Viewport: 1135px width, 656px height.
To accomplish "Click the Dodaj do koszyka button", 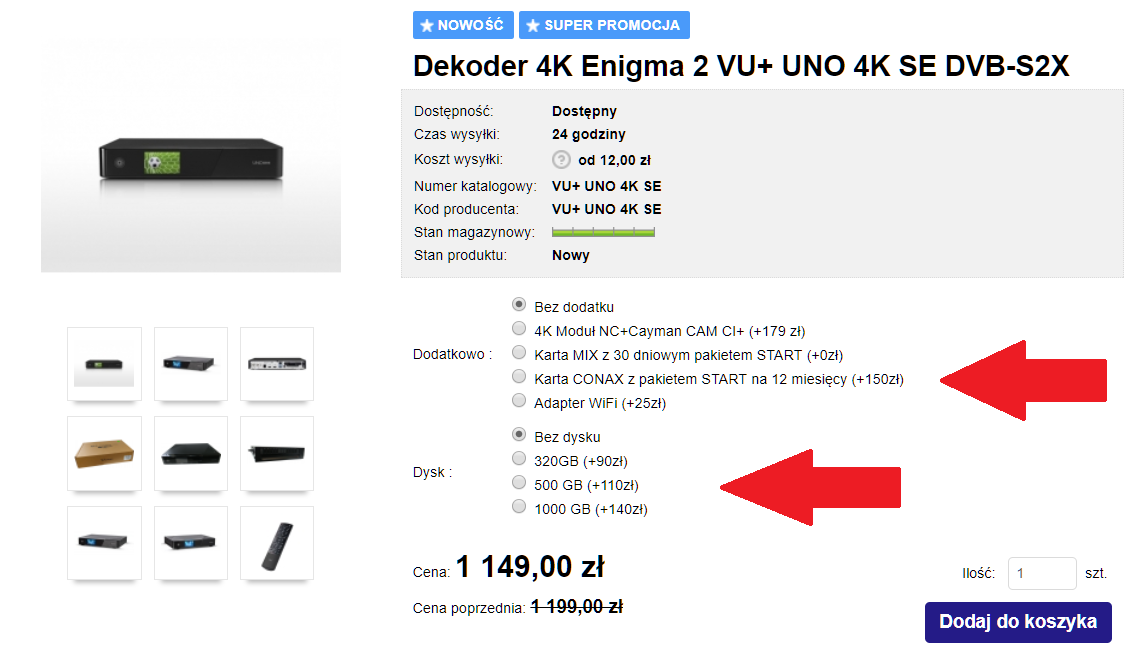I will pos(1018,622).
